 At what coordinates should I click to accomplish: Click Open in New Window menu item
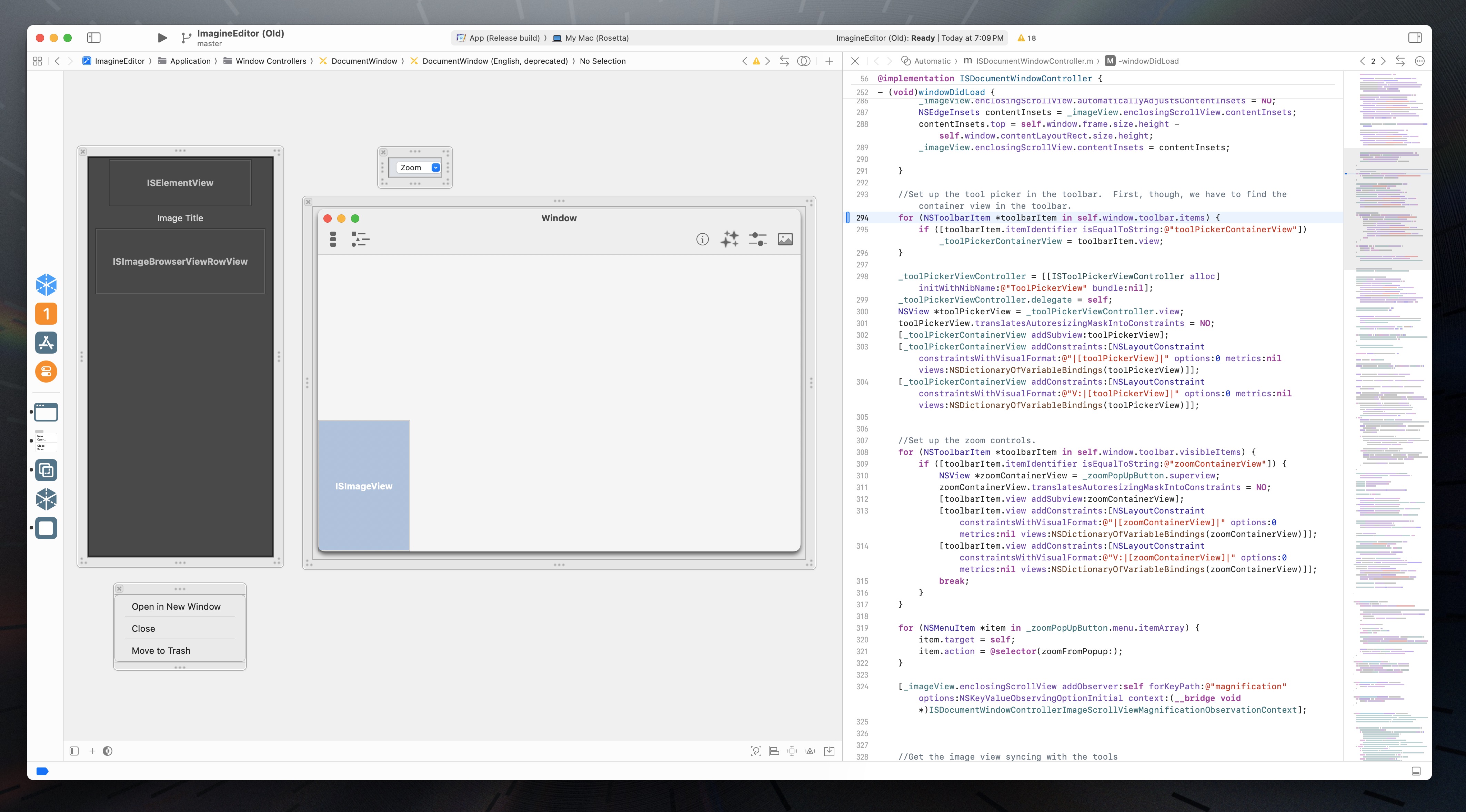[176, 607]
